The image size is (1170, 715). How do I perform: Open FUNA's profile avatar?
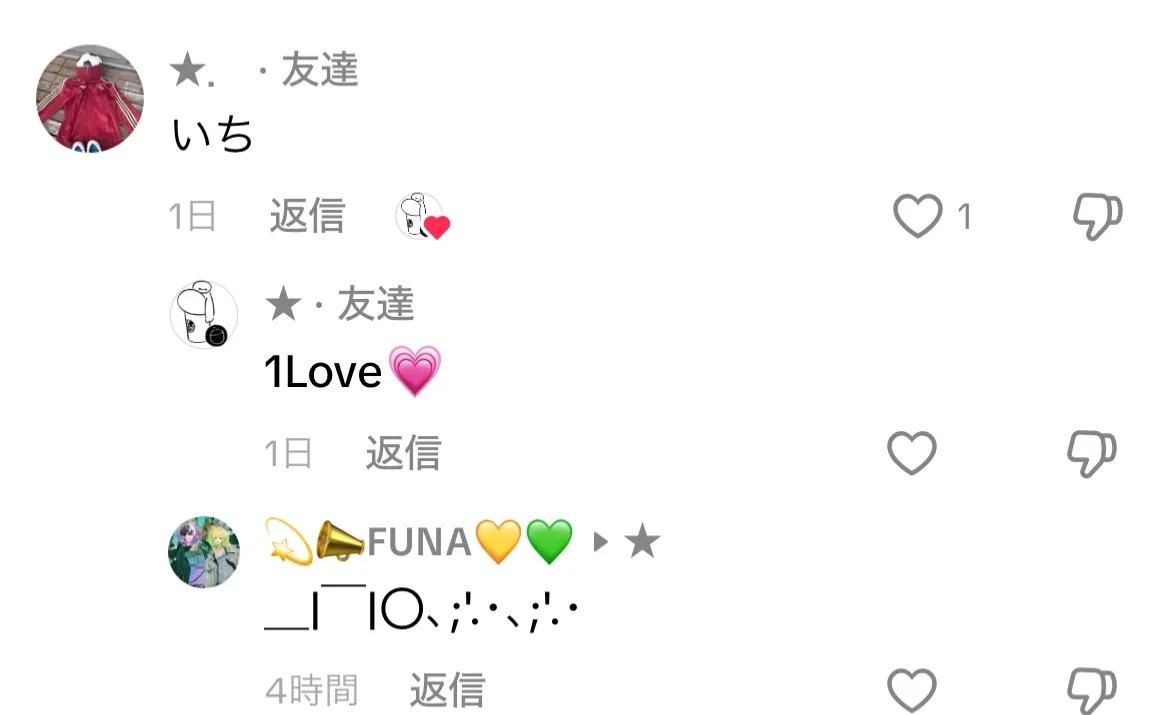click(x=204, y=552)
